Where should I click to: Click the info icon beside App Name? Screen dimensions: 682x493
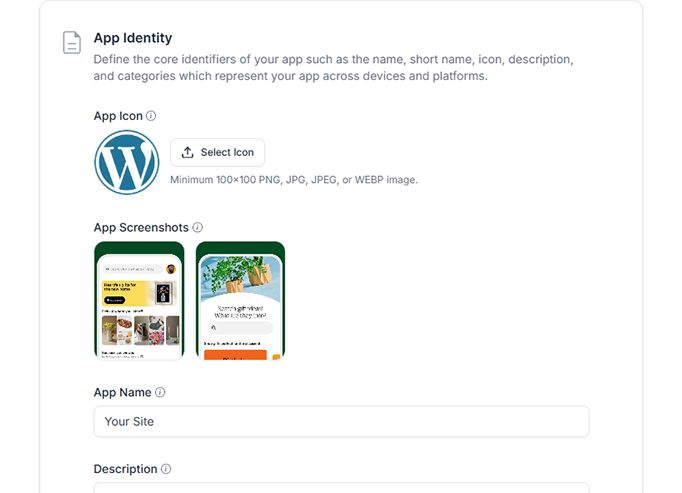click(160, 393)
